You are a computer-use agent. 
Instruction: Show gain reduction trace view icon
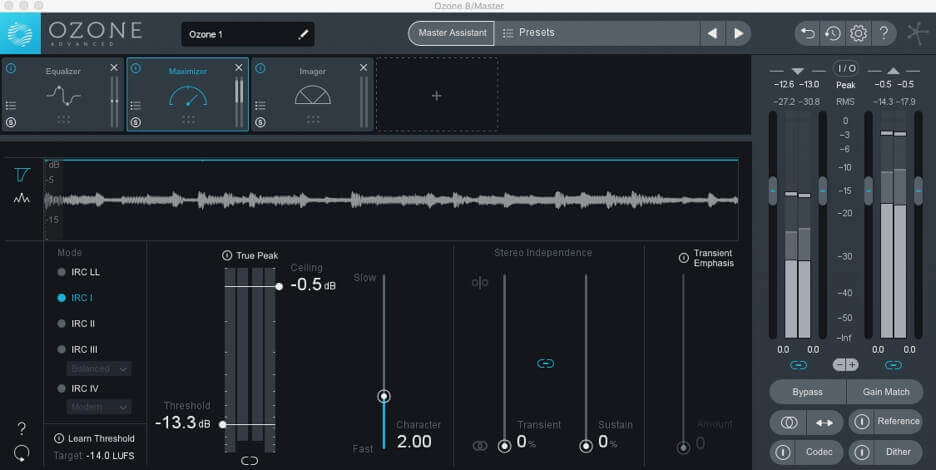[22, 174]
